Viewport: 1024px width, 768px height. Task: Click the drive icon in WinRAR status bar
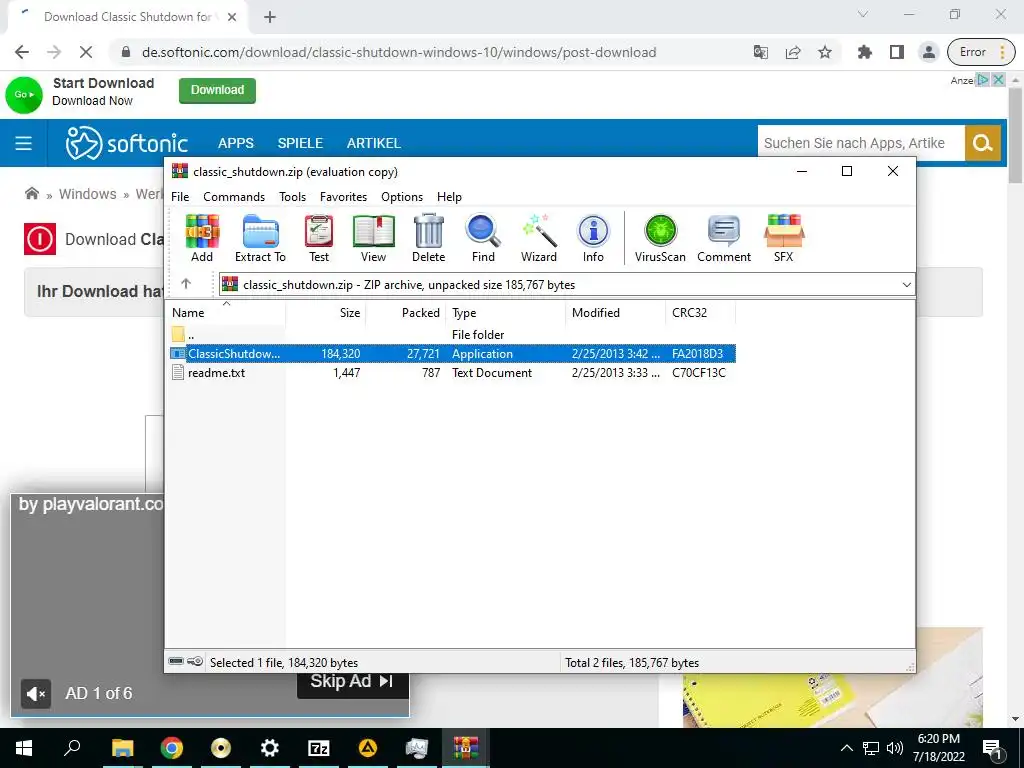tap(176, 662)
